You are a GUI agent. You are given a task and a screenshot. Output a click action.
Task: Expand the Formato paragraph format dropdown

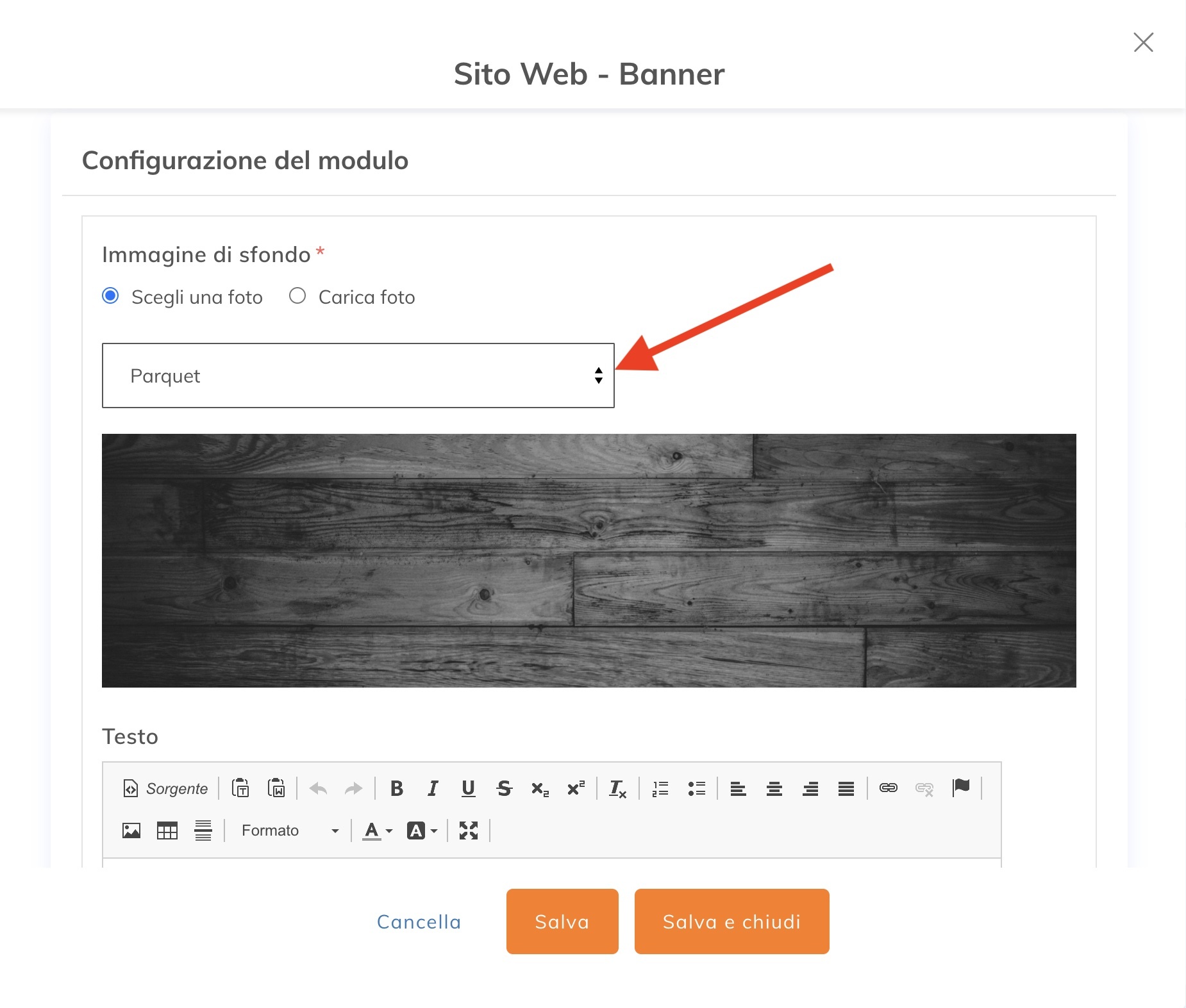(x=290, y=830)
